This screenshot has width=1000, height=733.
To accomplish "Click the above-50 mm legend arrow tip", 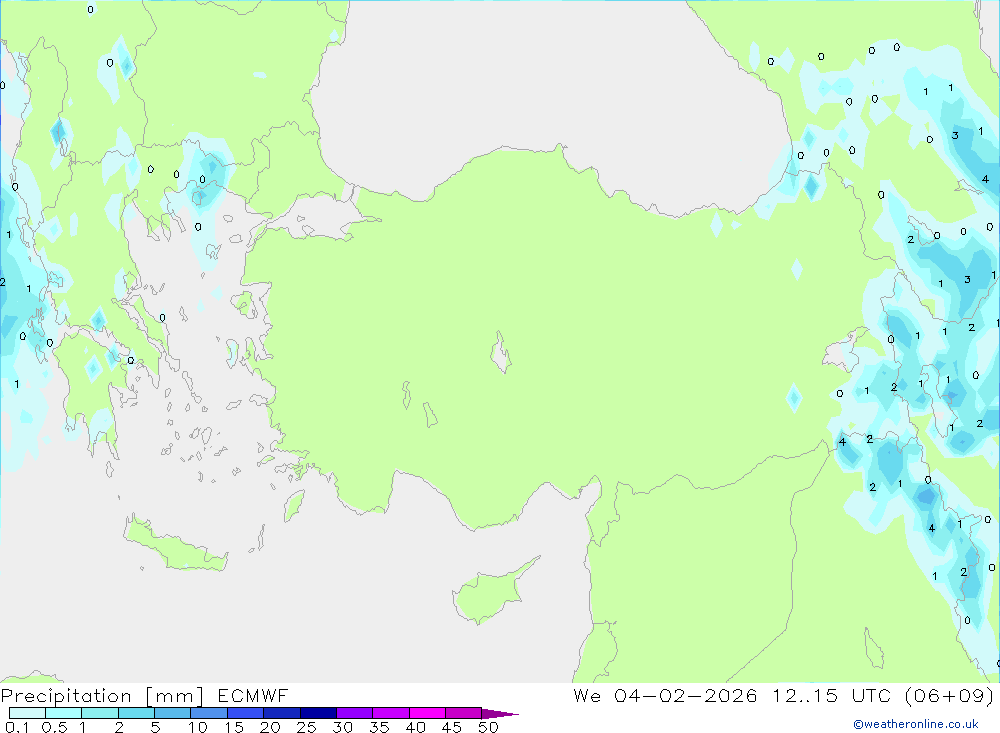I will [x=500, y=714].
